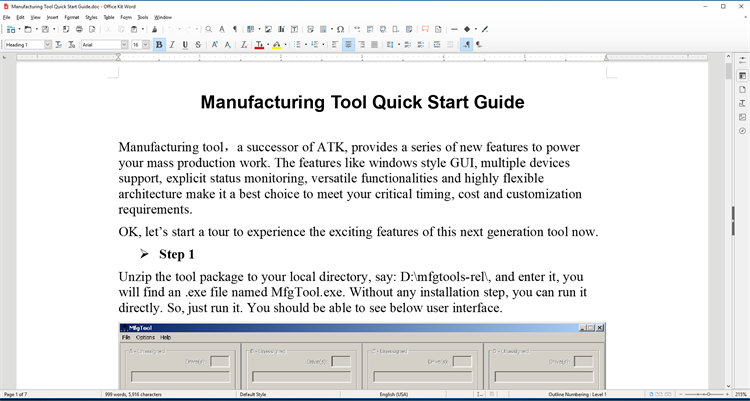
Task: Toggle Italic formatting
Action: (x=172, y=45)
